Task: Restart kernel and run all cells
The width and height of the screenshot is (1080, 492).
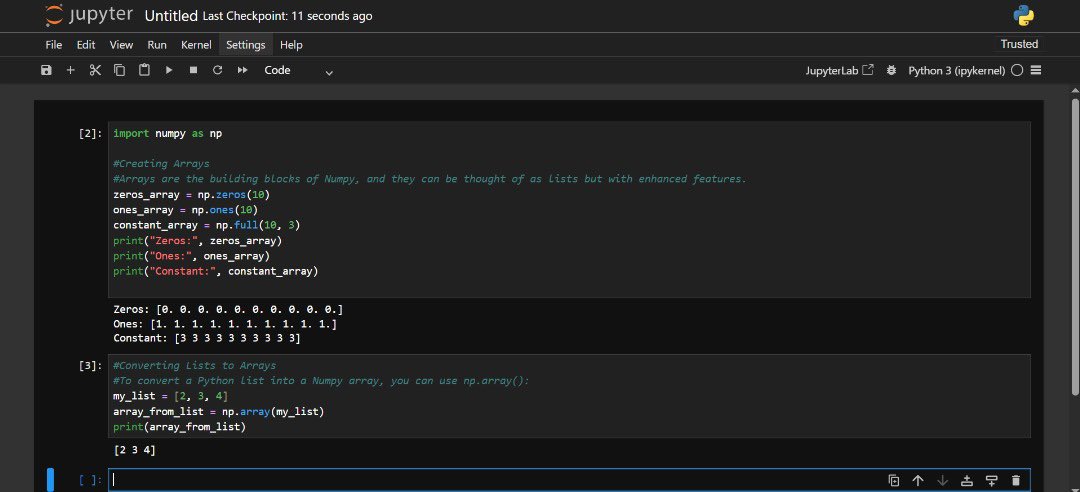Action: click(242, 70)
